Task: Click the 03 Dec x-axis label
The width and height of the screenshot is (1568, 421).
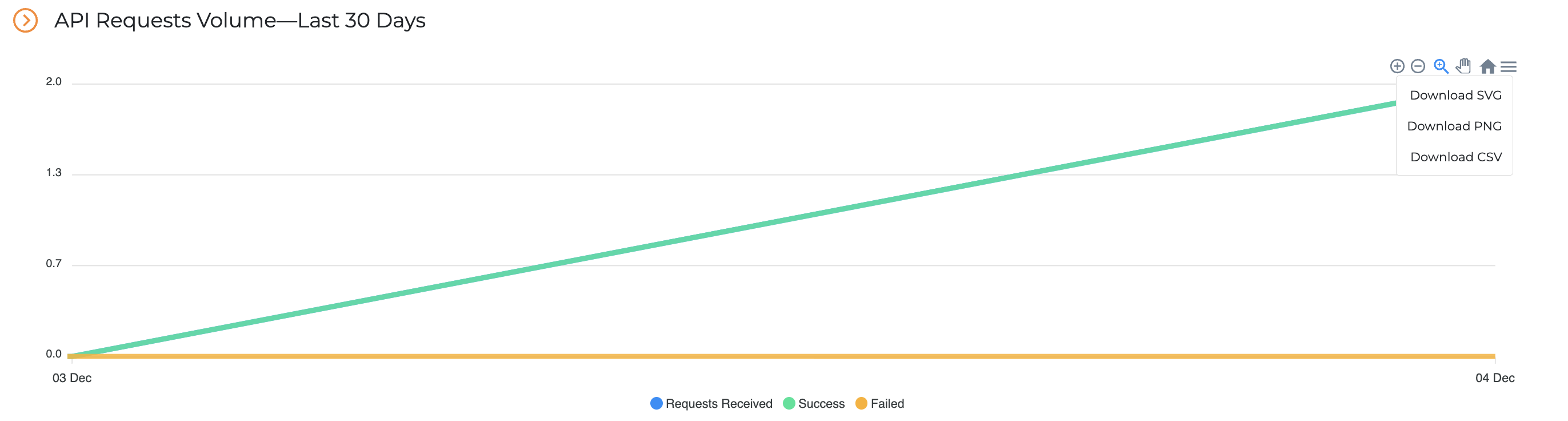Action: [72, 378]
